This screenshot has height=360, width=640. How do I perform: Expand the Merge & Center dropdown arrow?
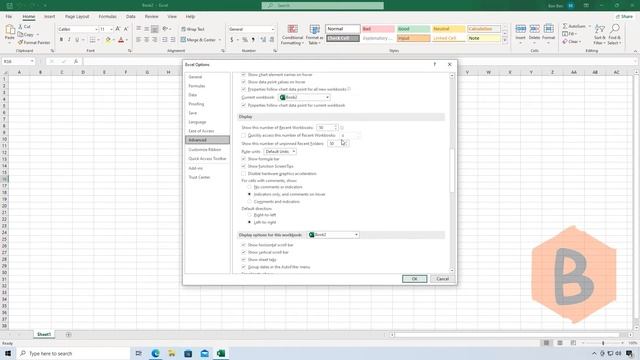tap(220, 40)
